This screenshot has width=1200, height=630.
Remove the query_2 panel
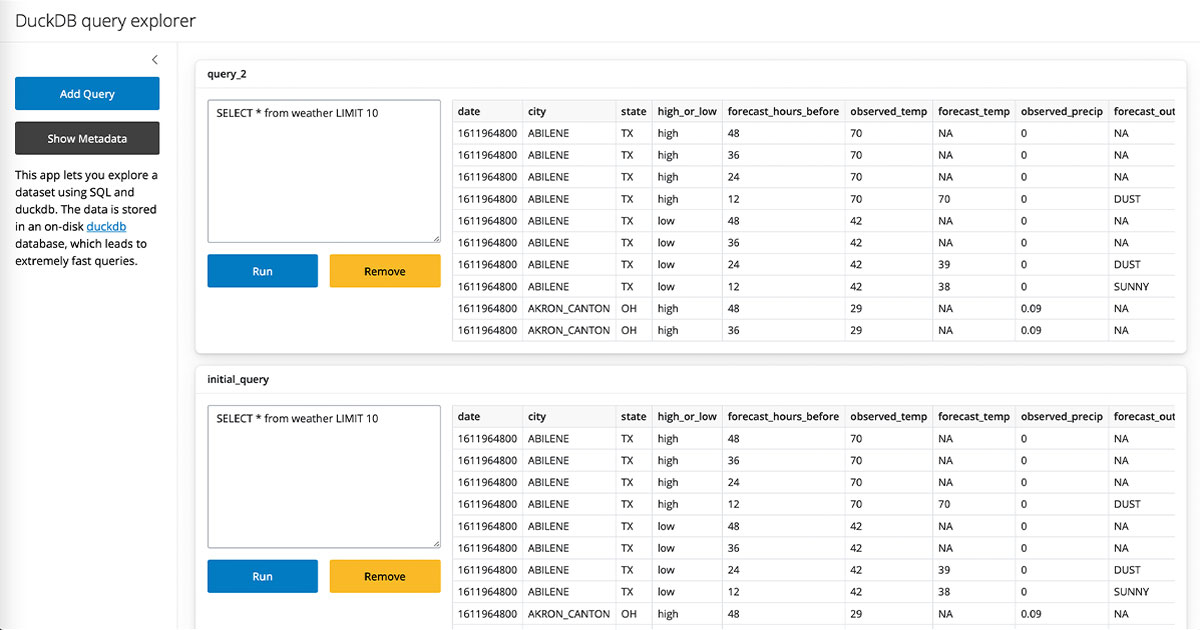pos(384,271)
